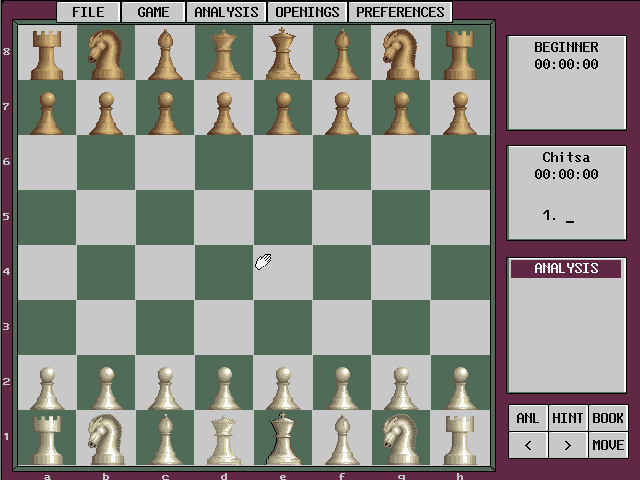Click the MOVE button
Viewport: 640px width, 480px height.
[608, 445]
